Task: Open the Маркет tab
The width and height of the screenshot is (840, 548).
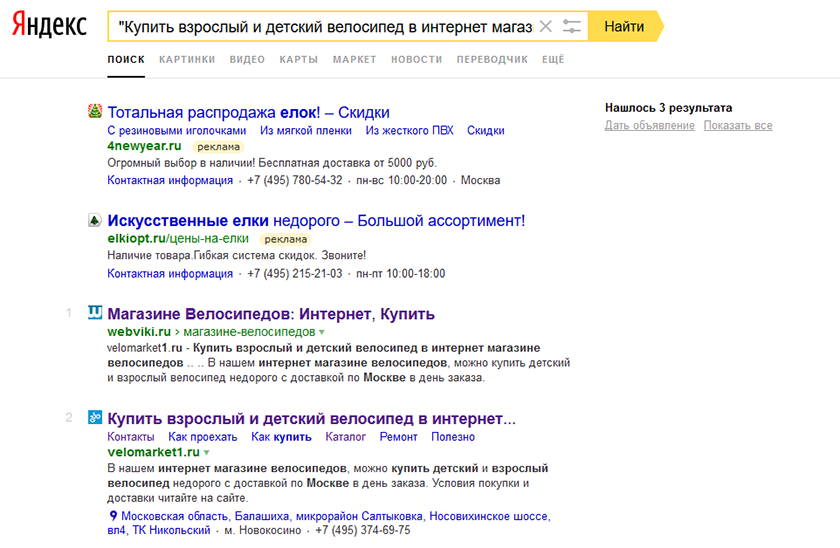Action: point(355,59)
